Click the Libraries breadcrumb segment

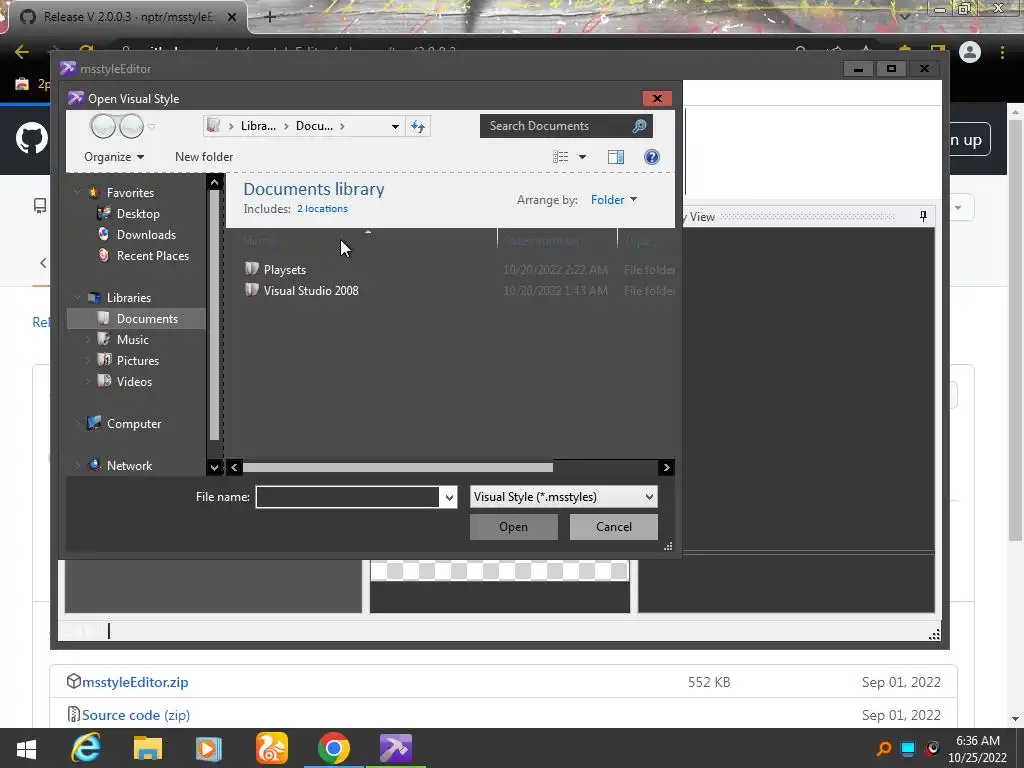point(258,126)
